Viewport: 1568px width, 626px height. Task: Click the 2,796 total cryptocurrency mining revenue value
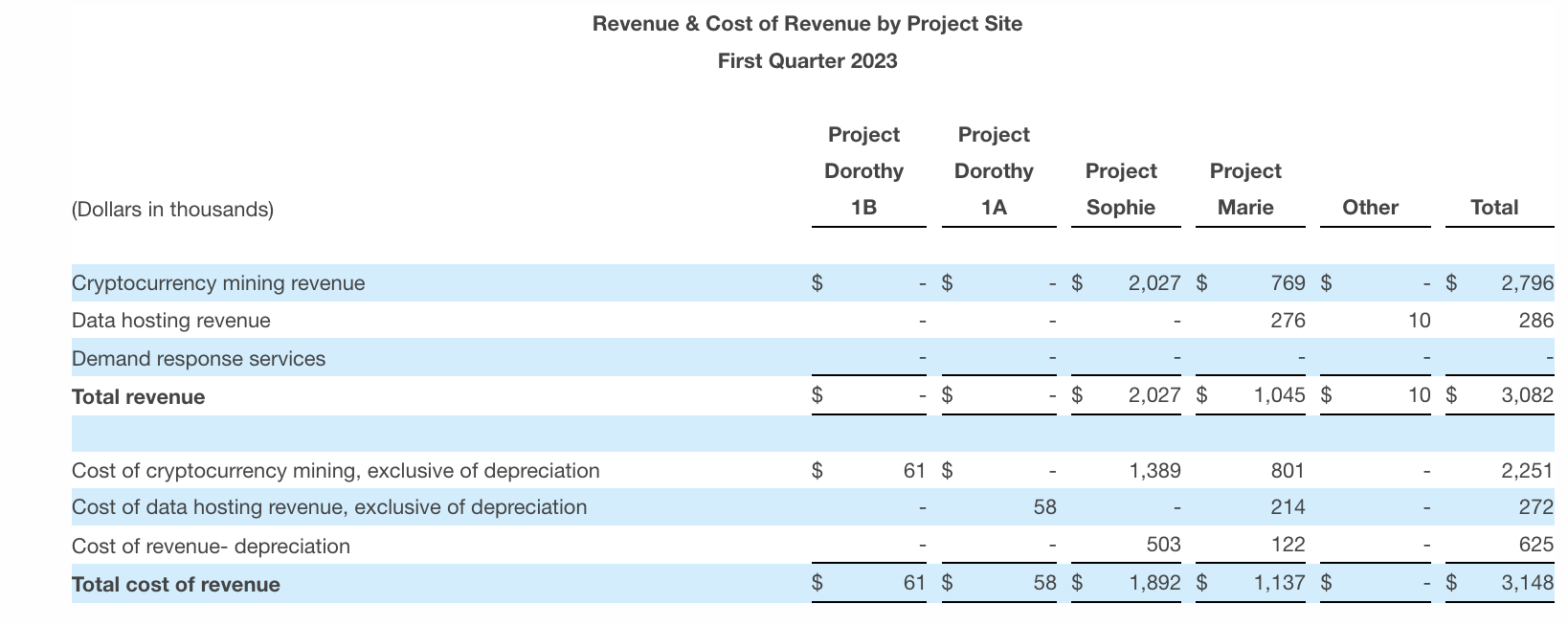click(1527, 283)
